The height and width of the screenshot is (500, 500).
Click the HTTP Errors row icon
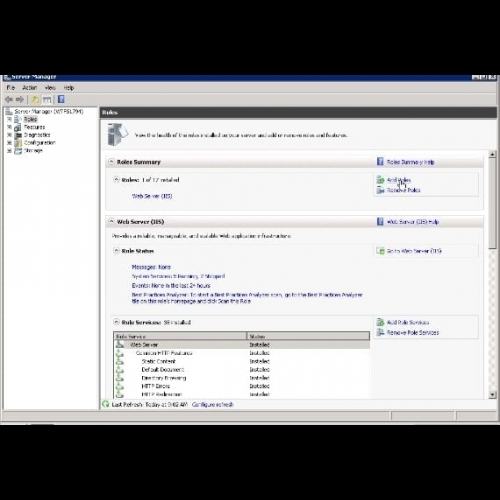click(120, 386)
